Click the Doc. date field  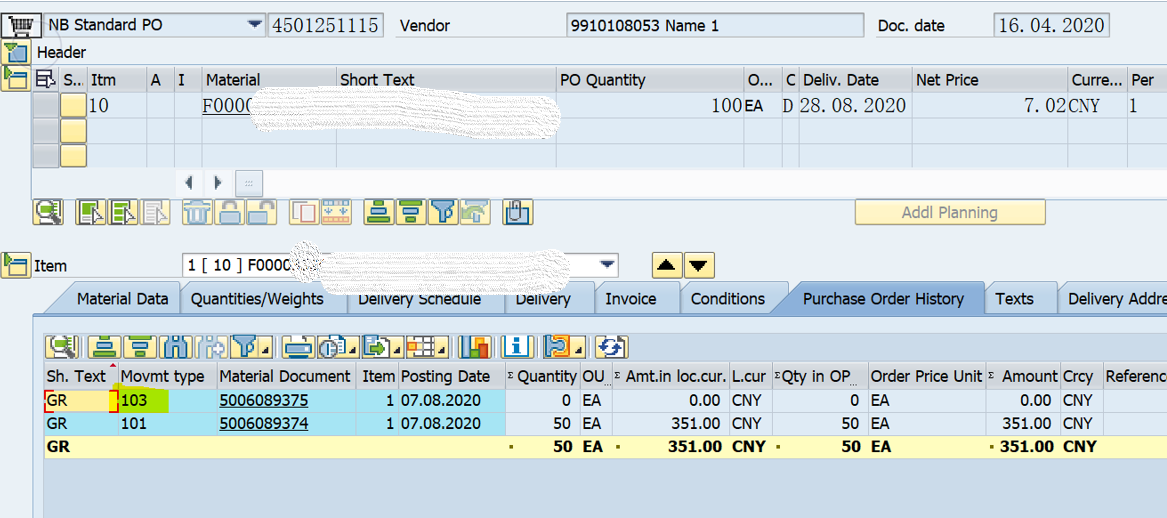click(x=1052, y=25)
